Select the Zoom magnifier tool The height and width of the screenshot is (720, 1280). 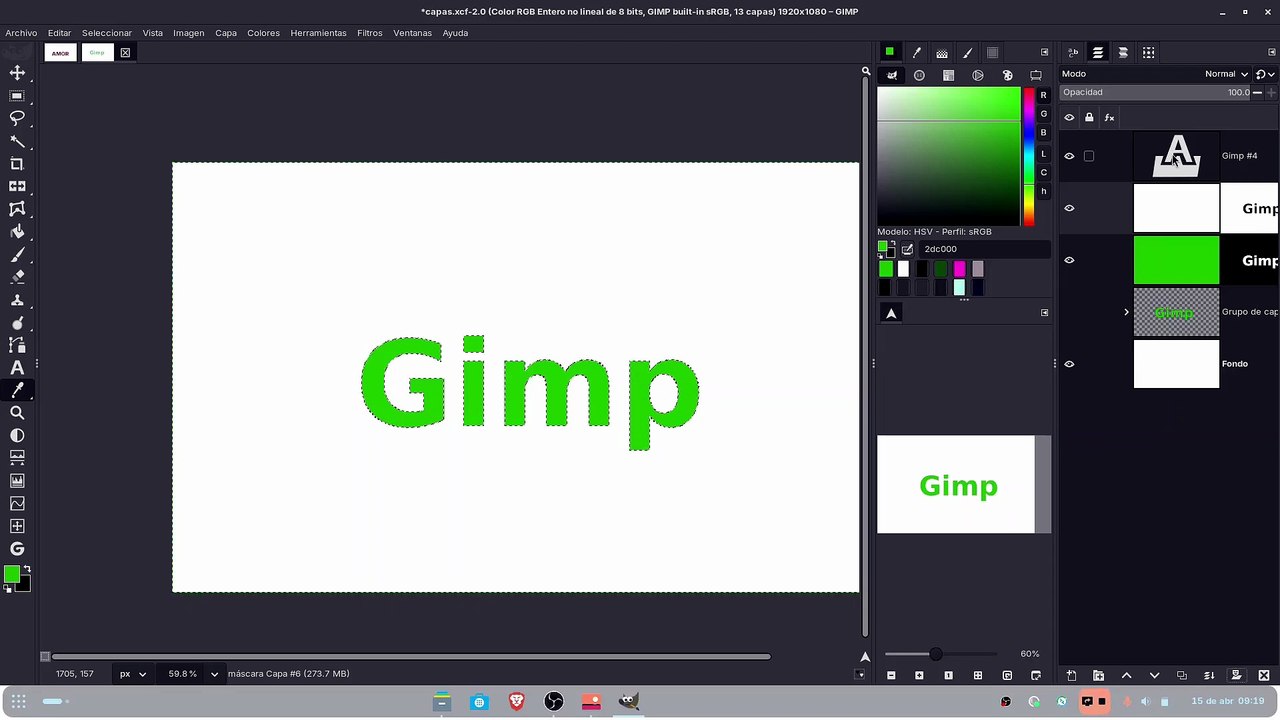click(17, 413)
